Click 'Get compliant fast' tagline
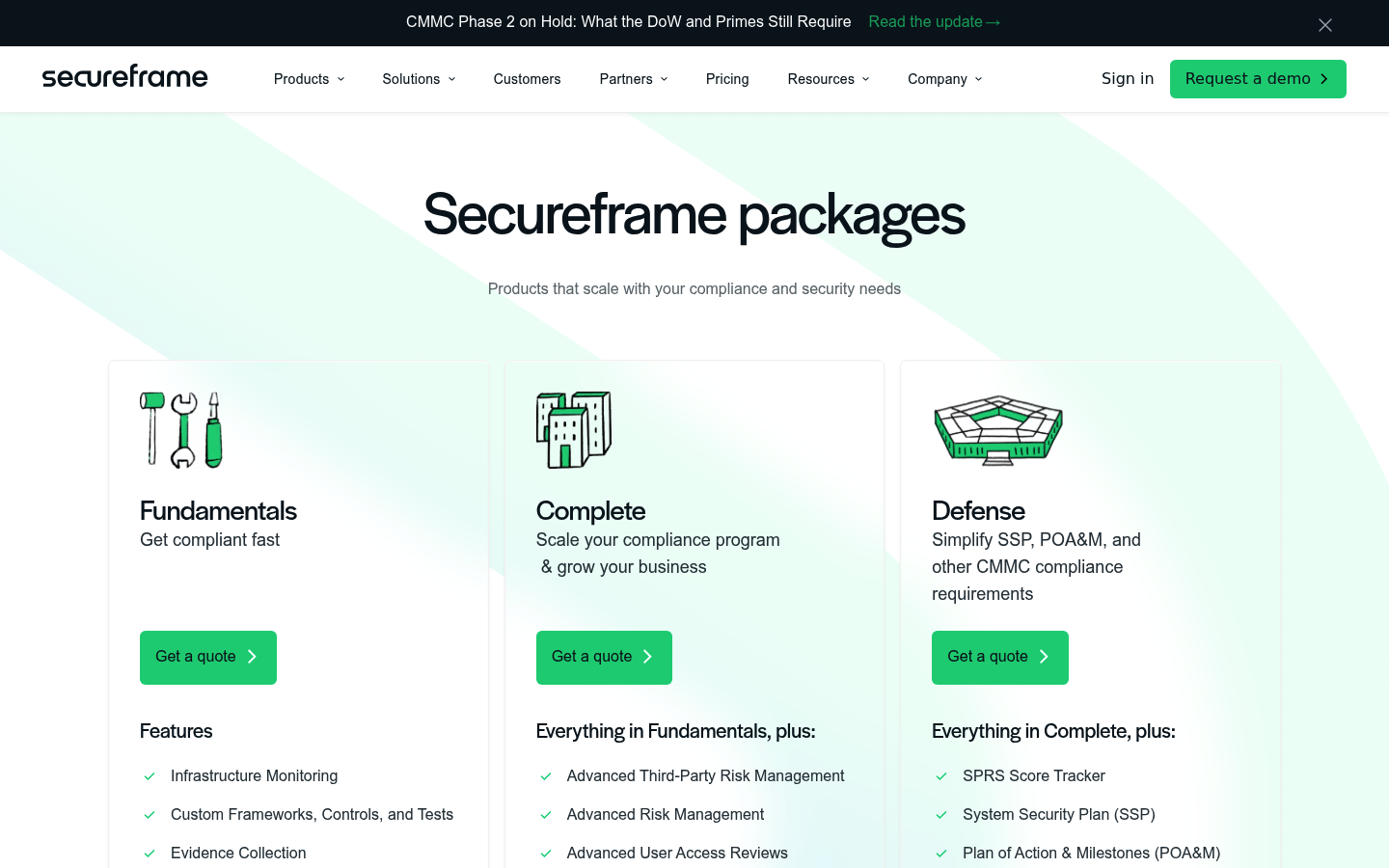 (209, 540)
